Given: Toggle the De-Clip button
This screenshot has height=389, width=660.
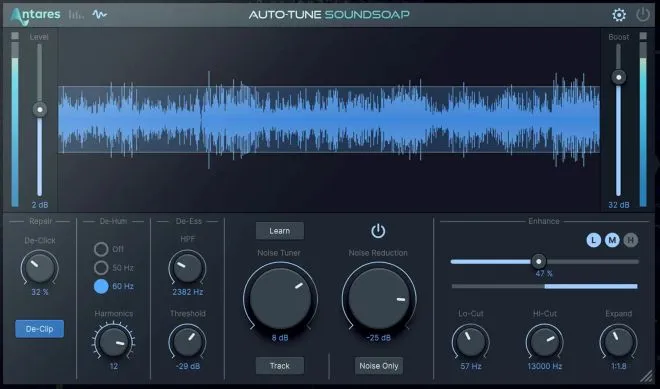Looking at the screenshot, I should pos(40,329).
